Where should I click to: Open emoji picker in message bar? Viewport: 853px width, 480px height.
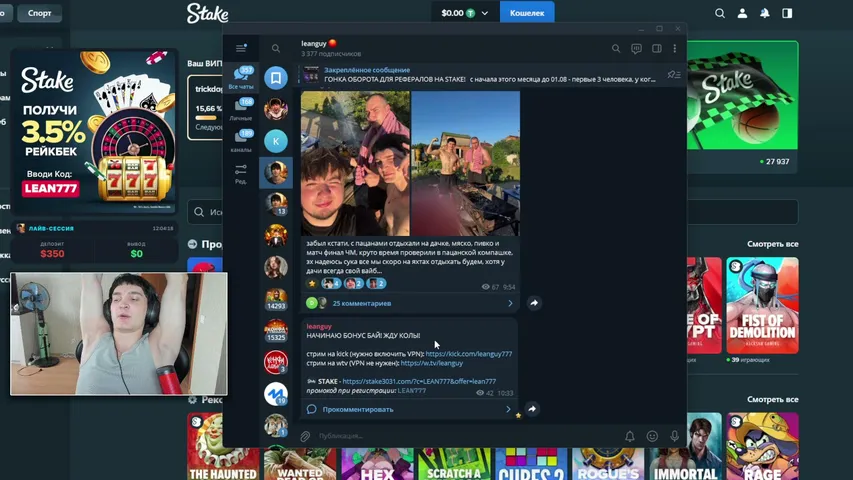652,436
